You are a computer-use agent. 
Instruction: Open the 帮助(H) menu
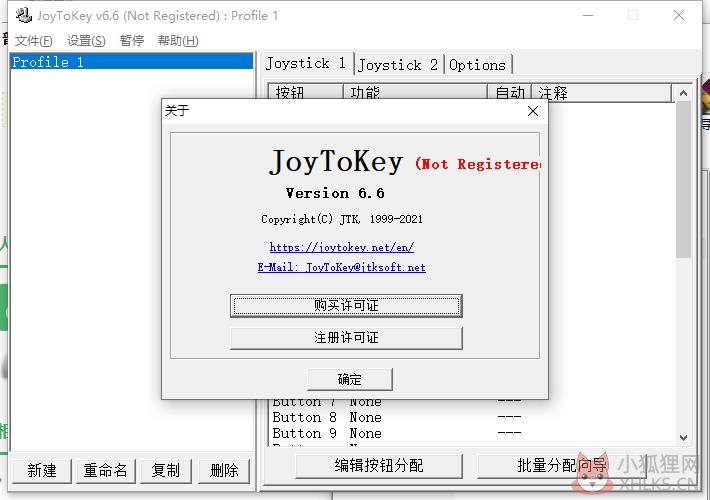click(178, 41)
